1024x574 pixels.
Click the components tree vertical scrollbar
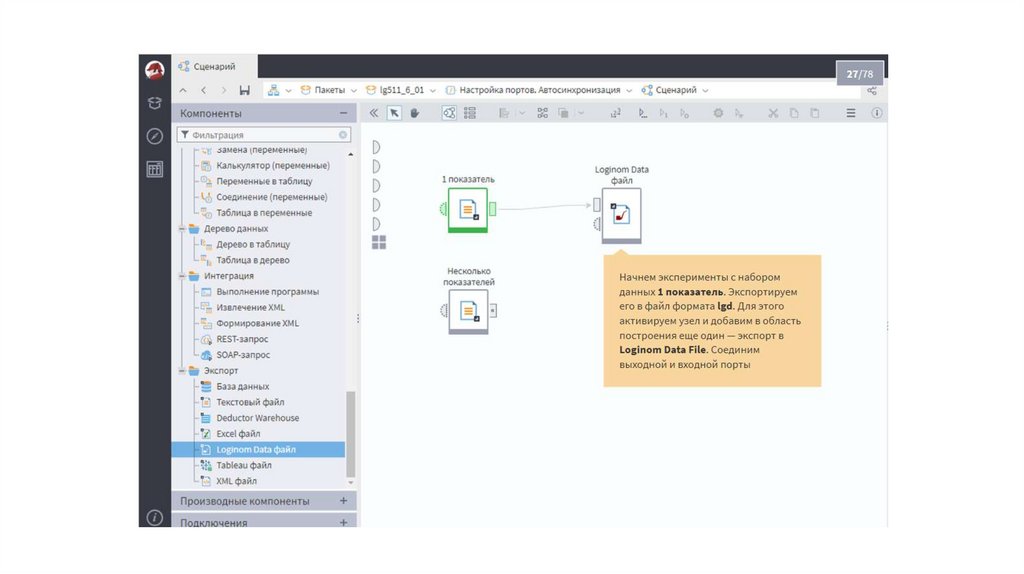pos(350,430)
